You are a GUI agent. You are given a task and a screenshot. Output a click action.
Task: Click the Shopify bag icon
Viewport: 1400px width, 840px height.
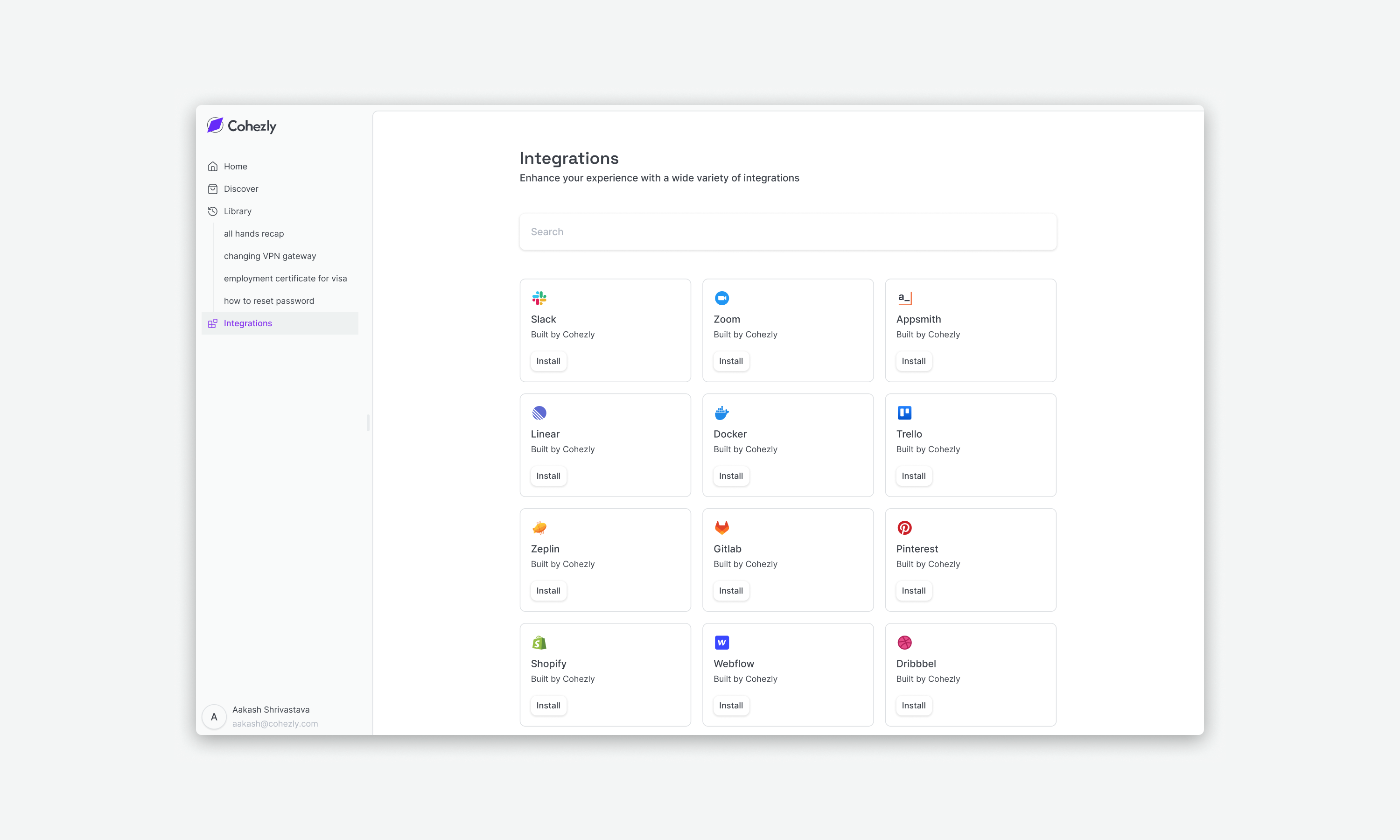pyautogui.click(x=539, y=643)
